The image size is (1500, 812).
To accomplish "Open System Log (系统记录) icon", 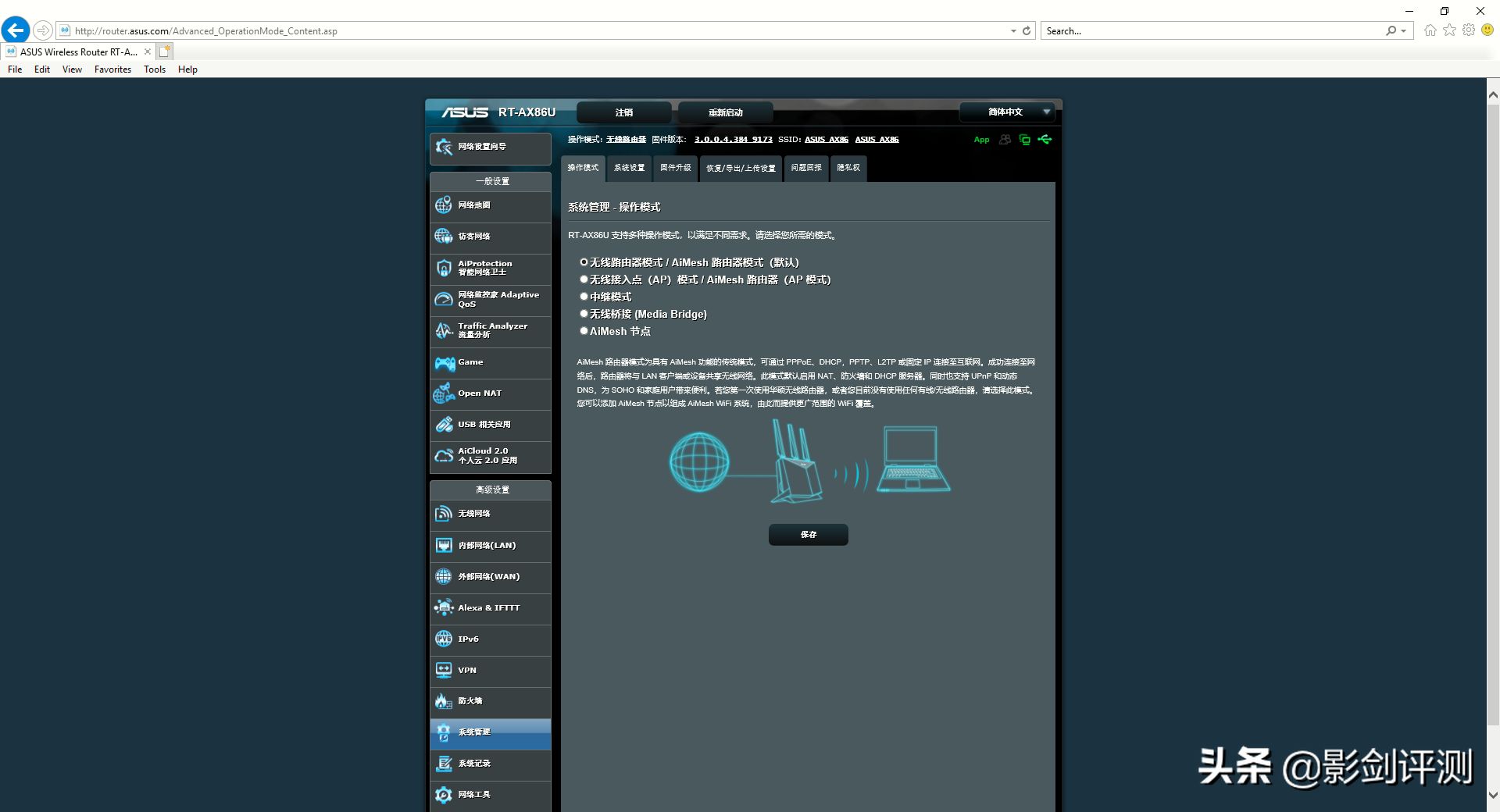I will [x=444, y=764].
